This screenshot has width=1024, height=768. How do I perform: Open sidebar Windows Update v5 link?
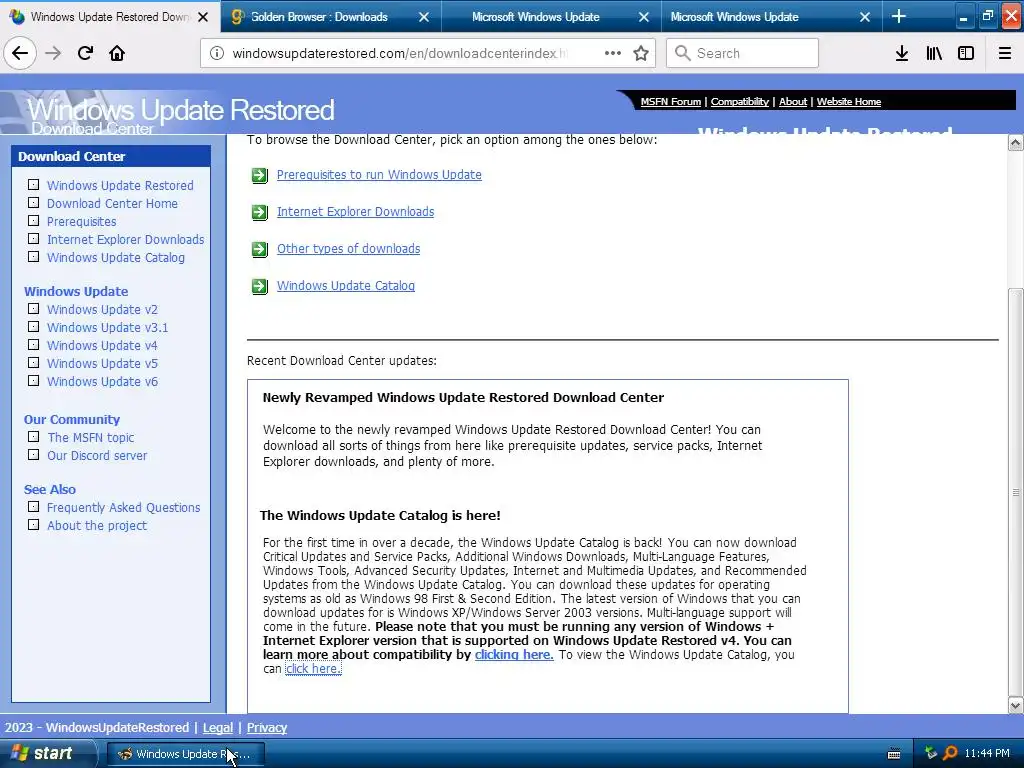102,364
